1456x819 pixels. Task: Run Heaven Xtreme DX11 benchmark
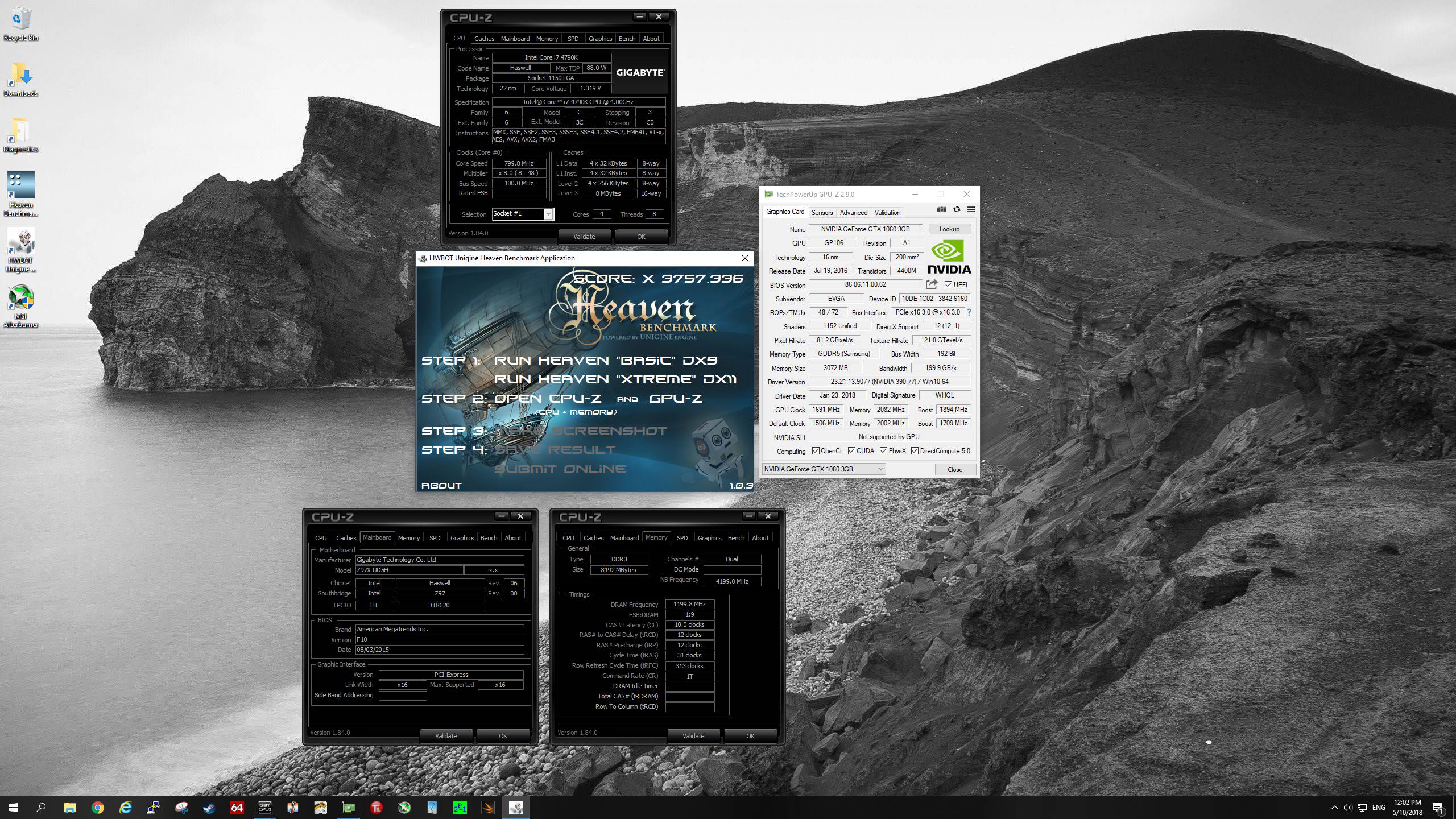615,379
